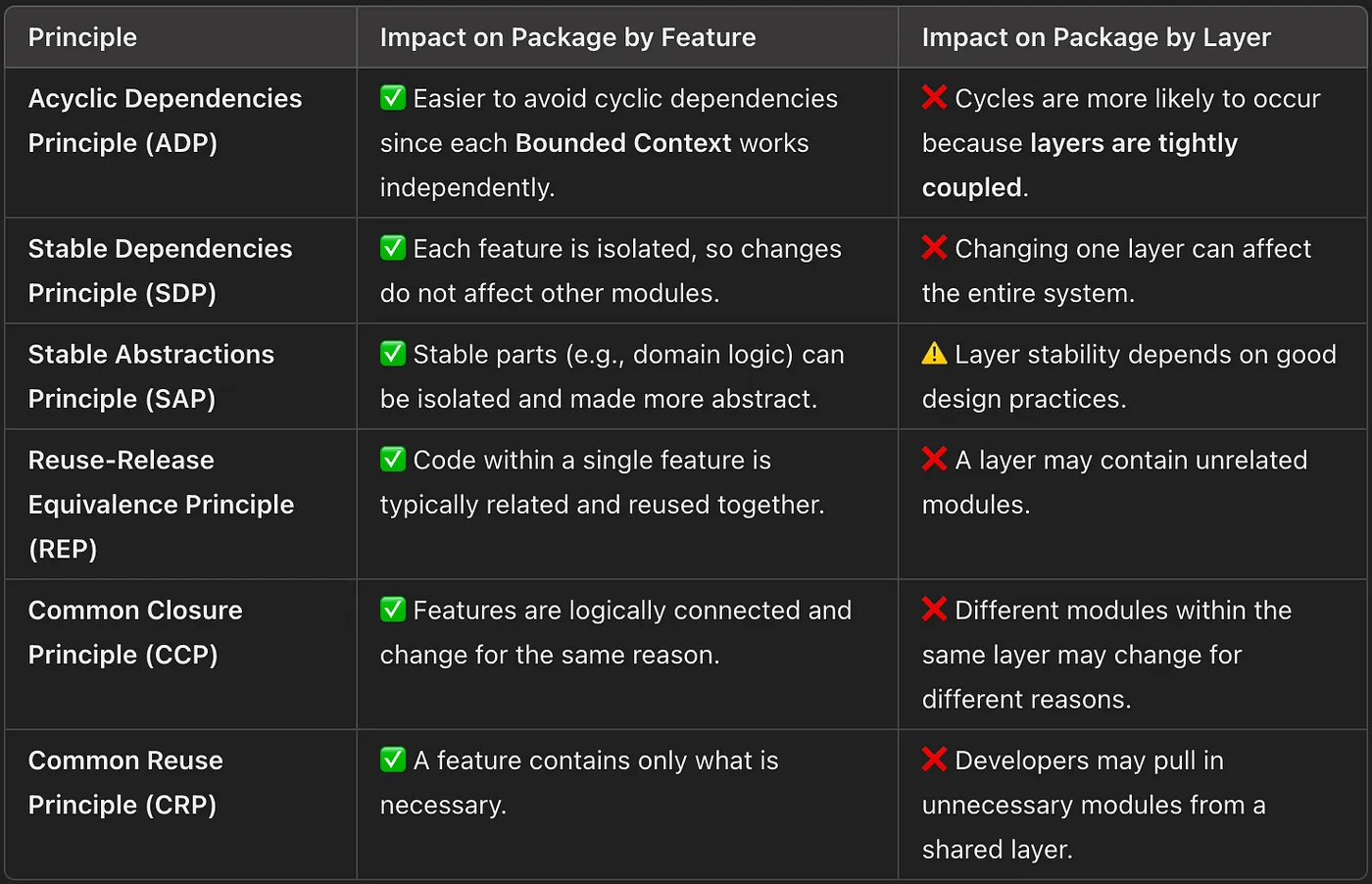Click 'Different modules within the' cell text
The width and height of the screenshot is (1372, 884).
[x=1123, y=611]
